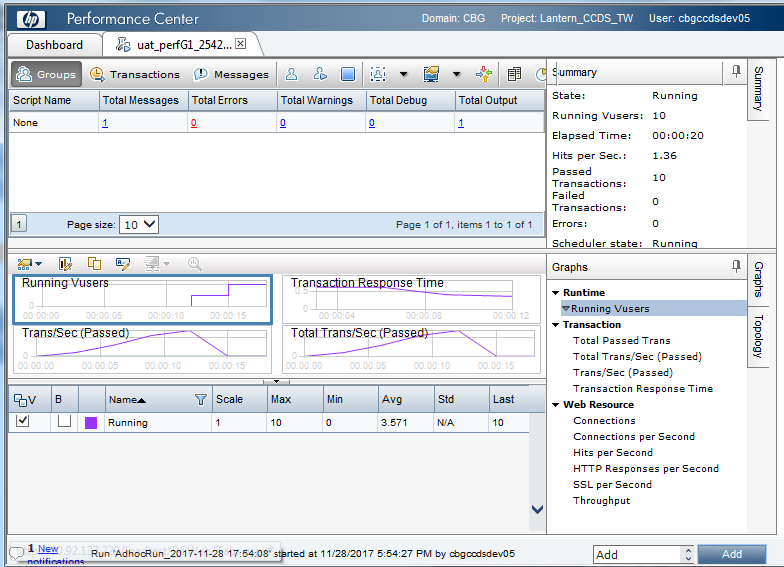Viewport: 784px width, 567px height.
Task: Click the load generators server icon
Action: coord(514,74)
